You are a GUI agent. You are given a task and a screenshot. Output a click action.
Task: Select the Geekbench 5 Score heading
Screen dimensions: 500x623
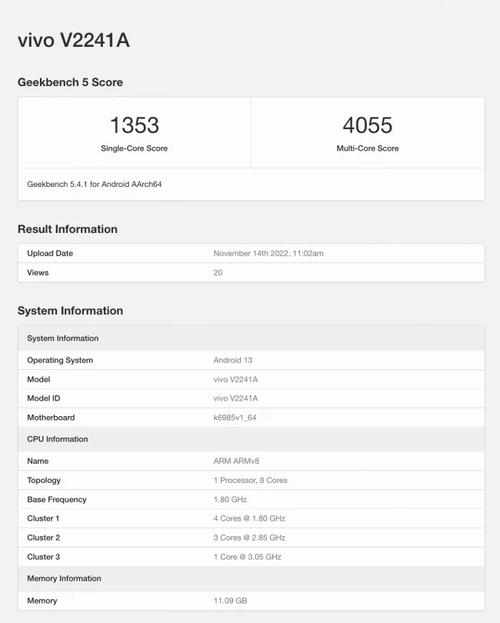click(x=70, y=82)
